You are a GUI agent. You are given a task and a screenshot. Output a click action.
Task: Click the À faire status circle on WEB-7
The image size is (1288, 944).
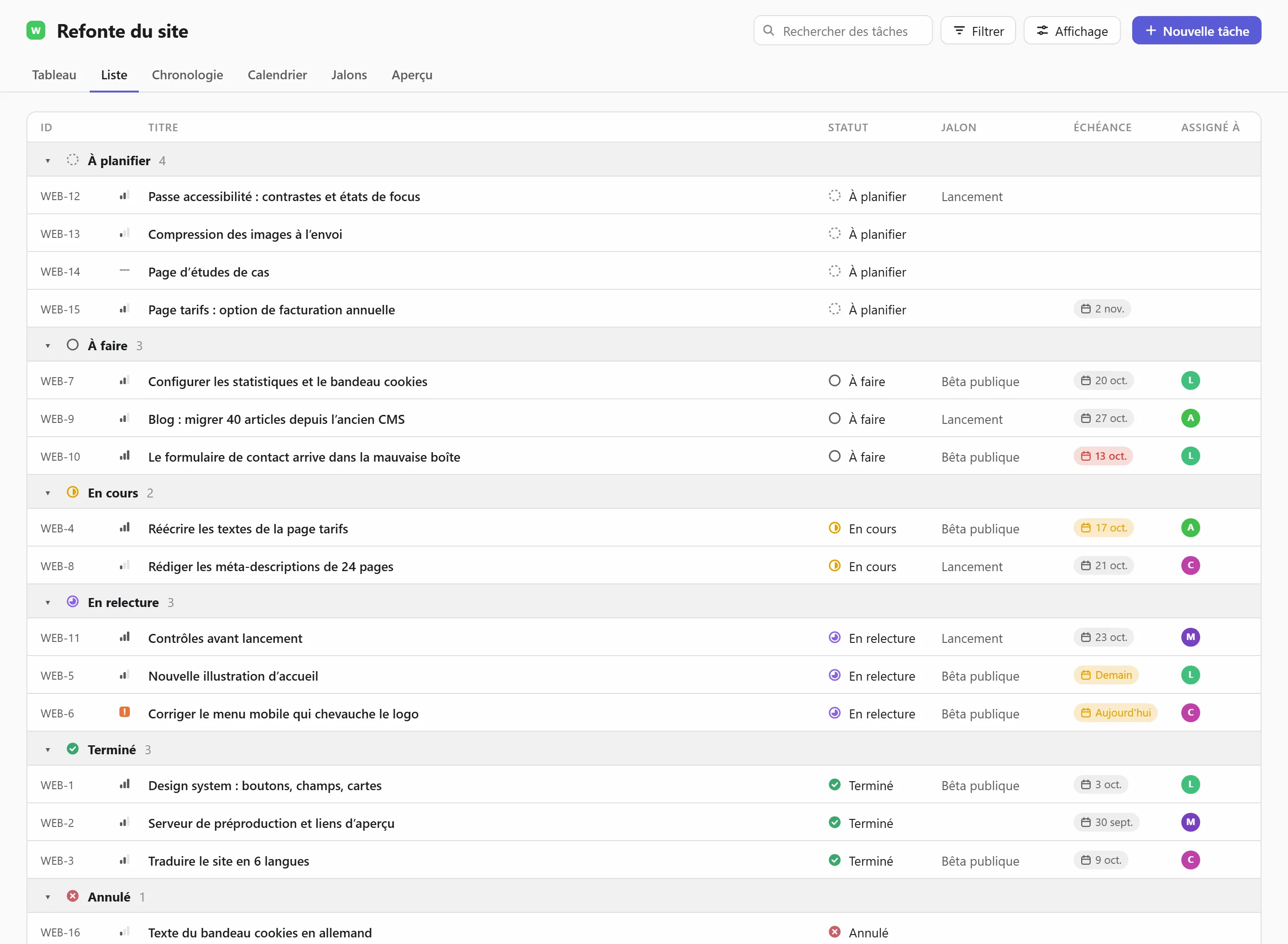pyautogui.click(x=834, y=380)
